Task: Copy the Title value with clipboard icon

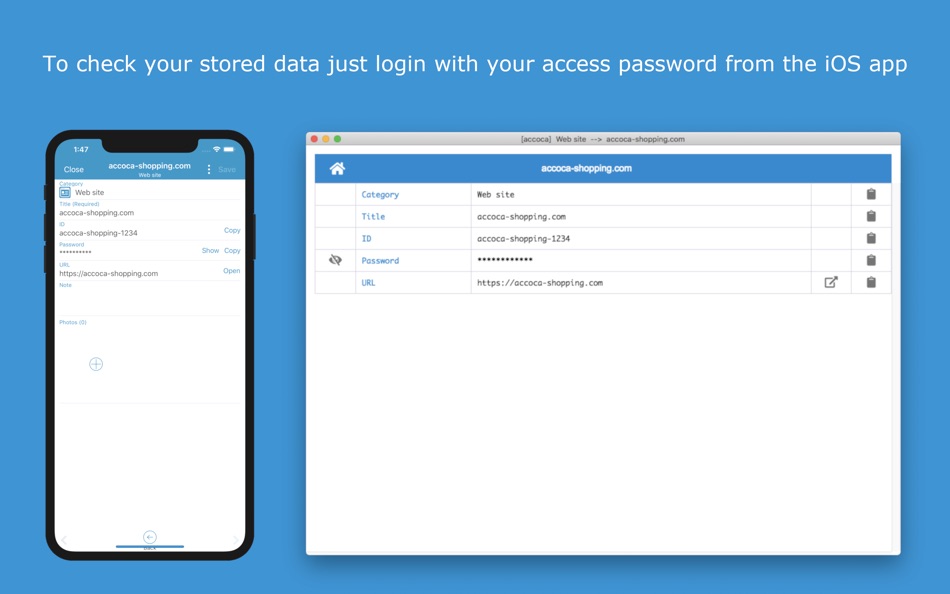Action: point(871,216)
